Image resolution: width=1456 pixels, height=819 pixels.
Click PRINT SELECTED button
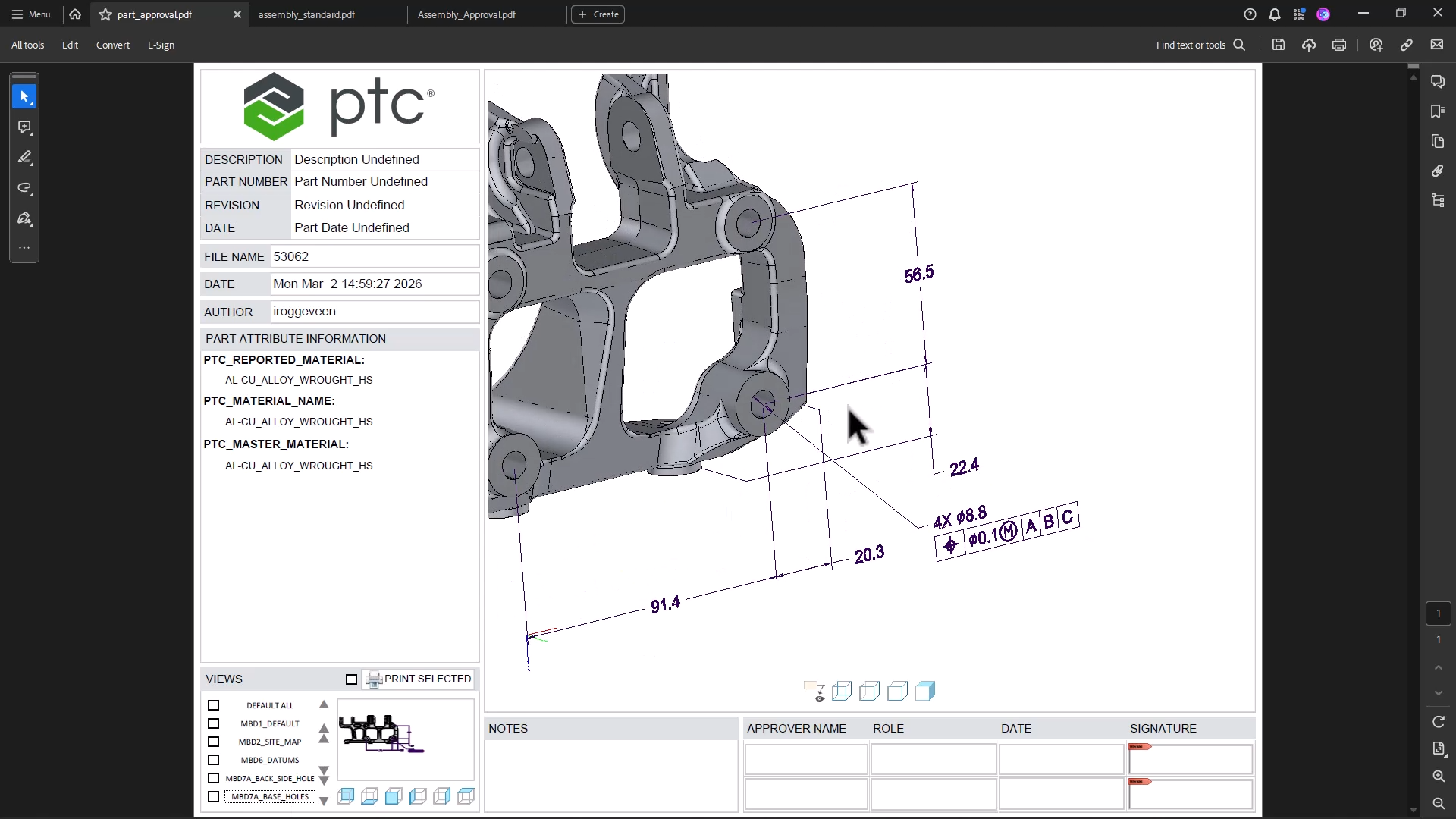point(419,679)
